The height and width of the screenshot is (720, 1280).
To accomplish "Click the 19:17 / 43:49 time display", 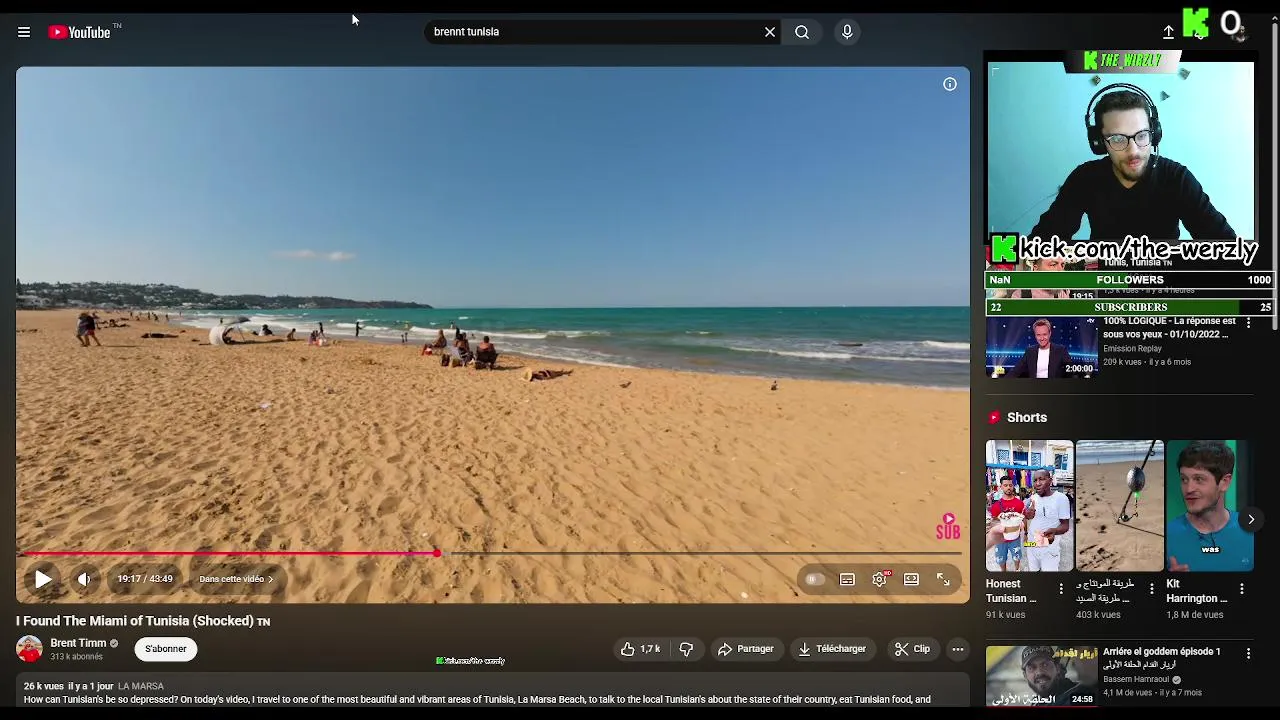I will (145, 579).
